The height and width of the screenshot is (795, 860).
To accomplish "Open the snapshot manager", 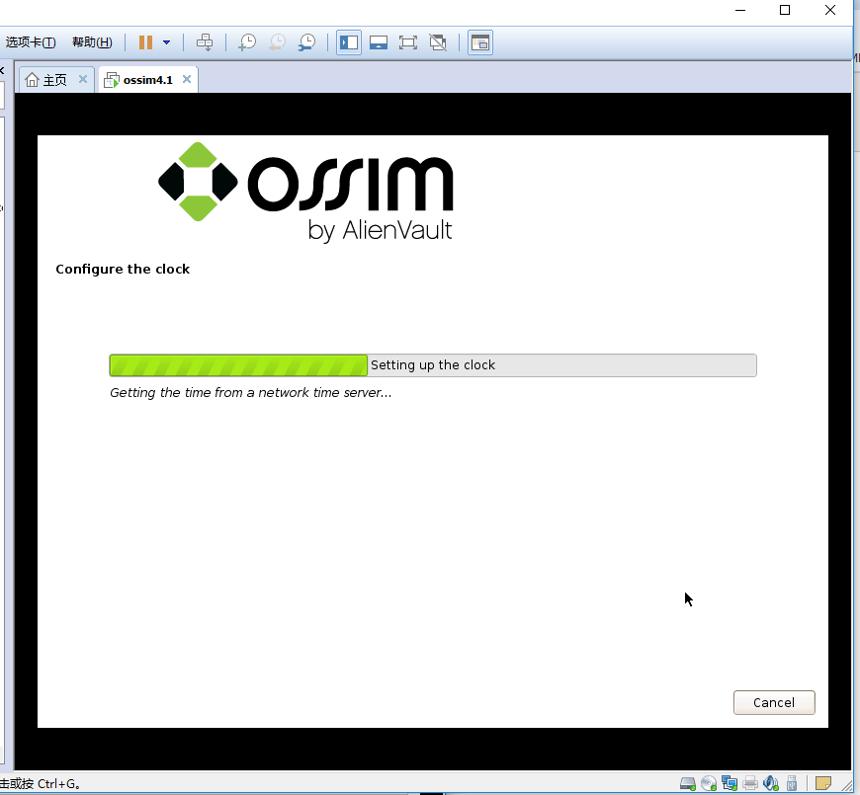I will (307, 42).
